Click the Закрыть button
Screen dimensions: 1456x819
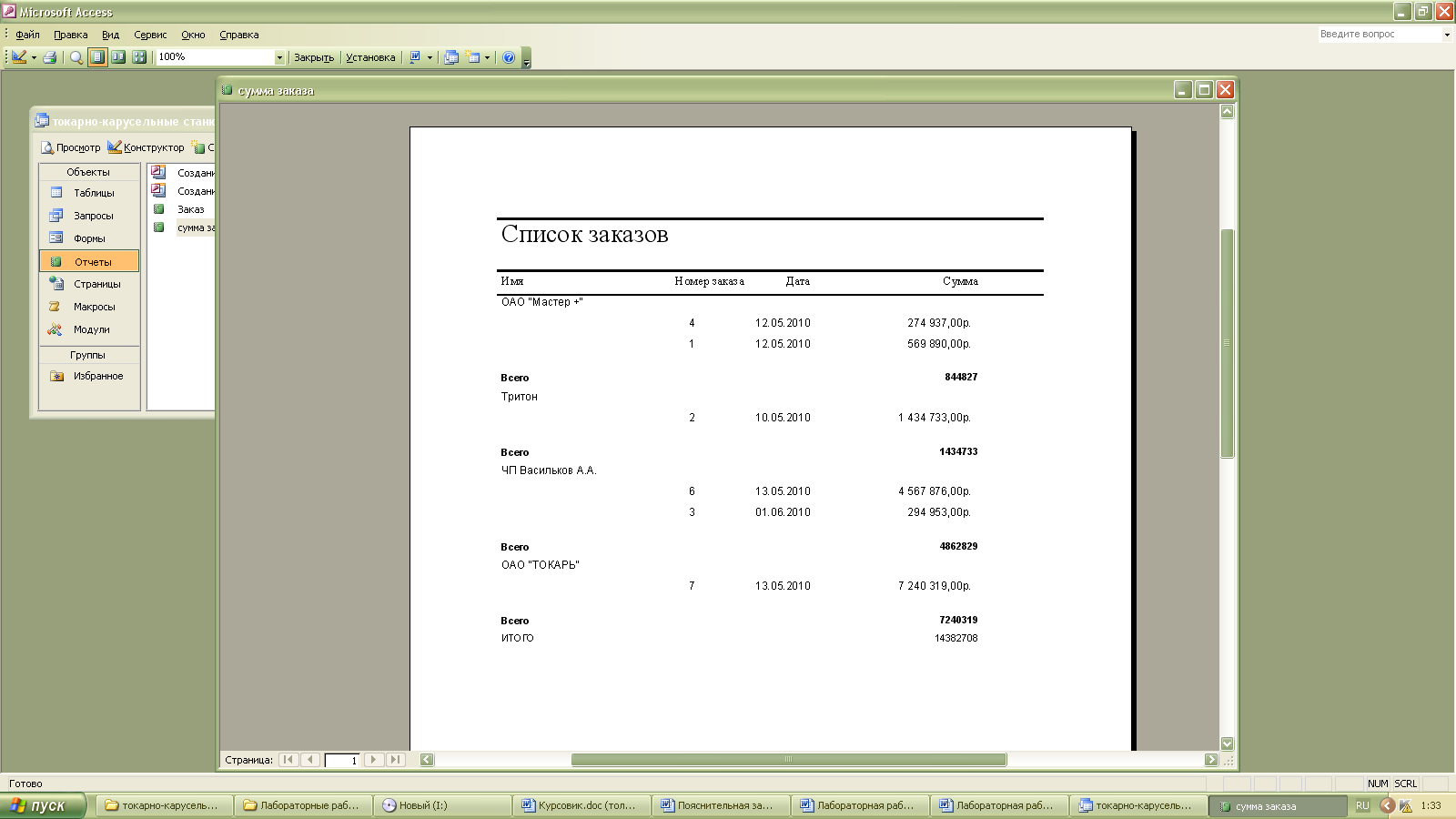click(x=314, y=57)
